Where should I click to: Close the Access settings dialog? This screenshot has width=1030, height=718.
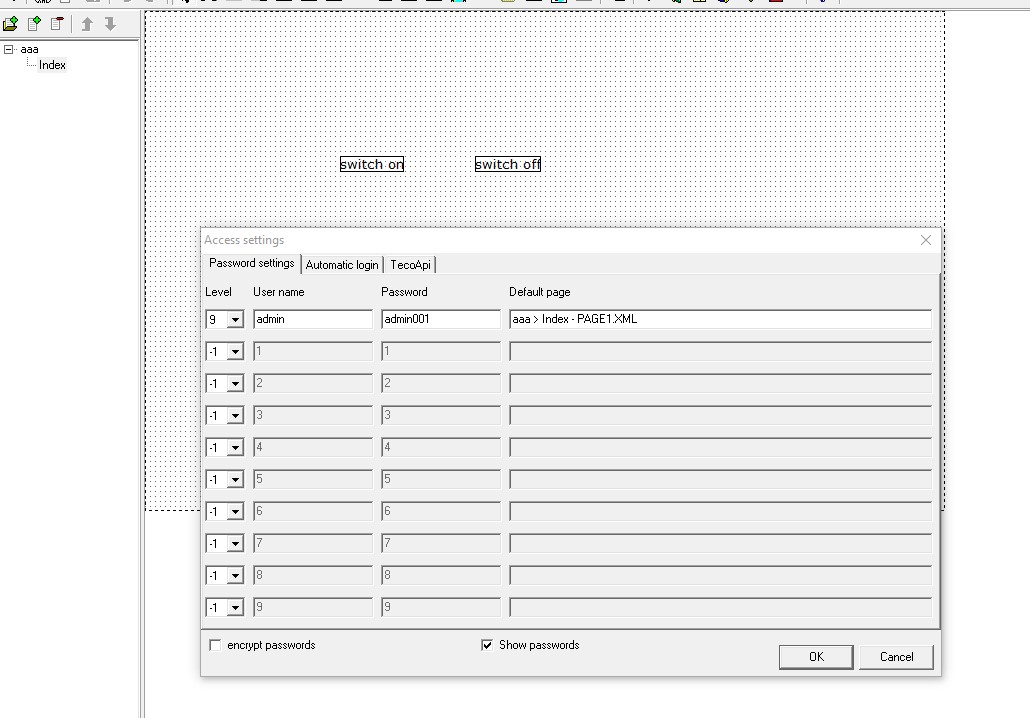coord(926,240)
